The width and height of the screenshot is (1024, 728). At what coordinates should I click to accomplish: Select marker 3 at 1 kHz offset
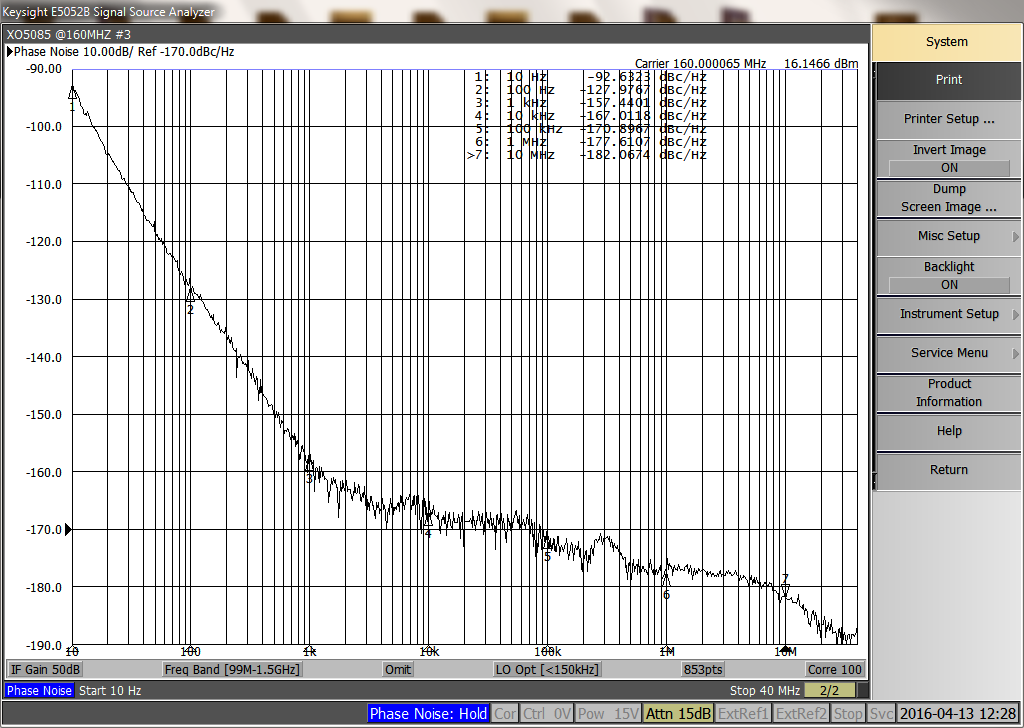pyautogui.click(x=309, y=465)
